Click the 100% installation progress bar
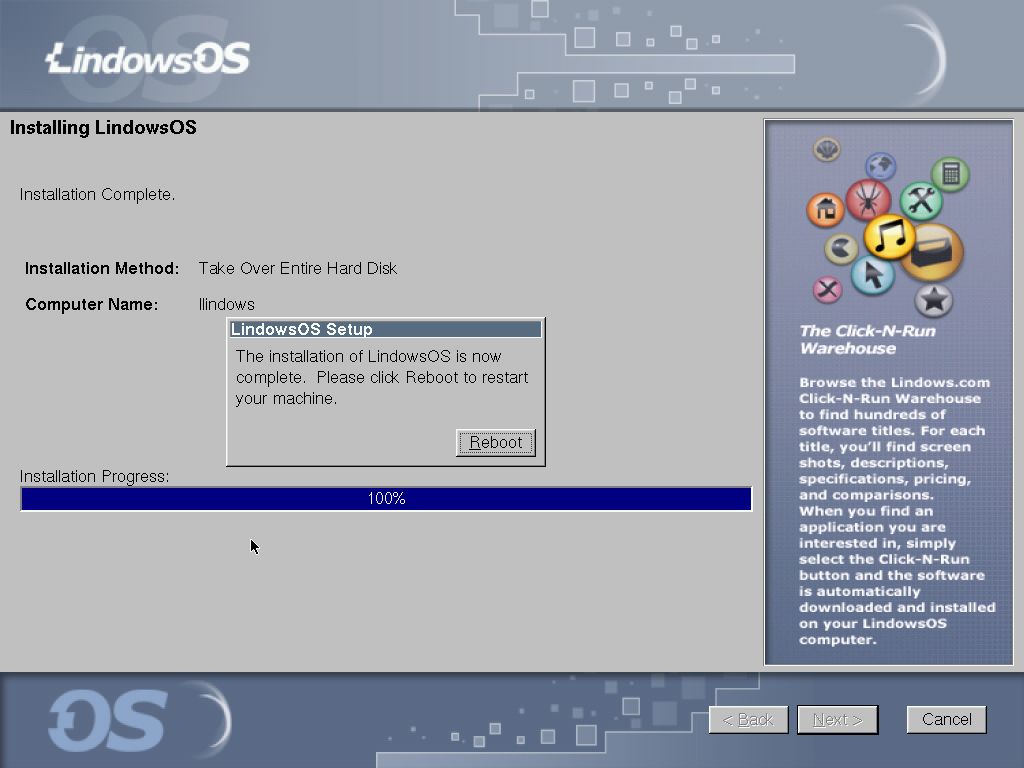This screenshot has width=1024, height=768. click(386, 499)
